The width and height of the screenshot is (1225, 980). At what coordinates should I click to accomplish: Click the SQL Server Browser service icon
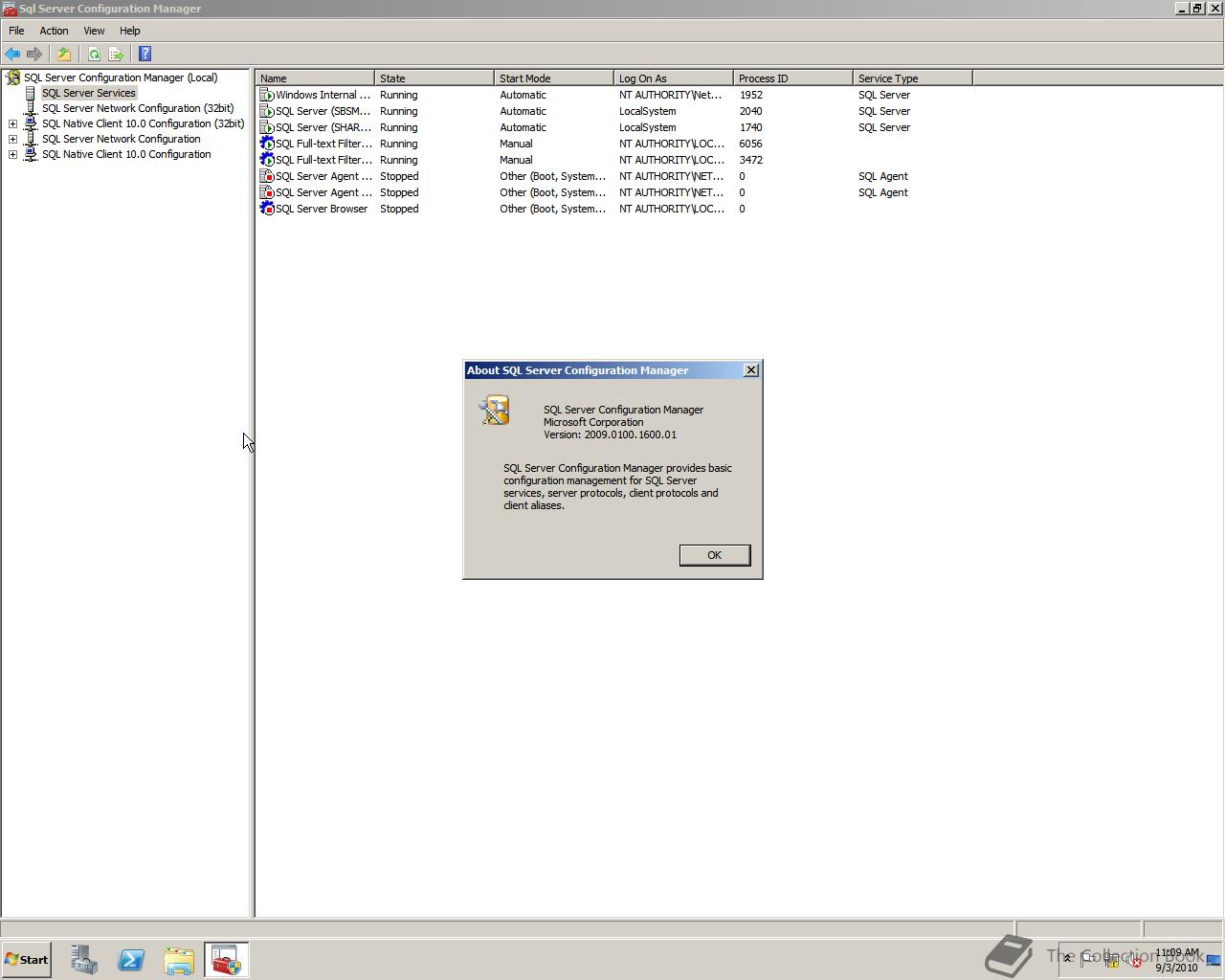(x=267, y=209)
